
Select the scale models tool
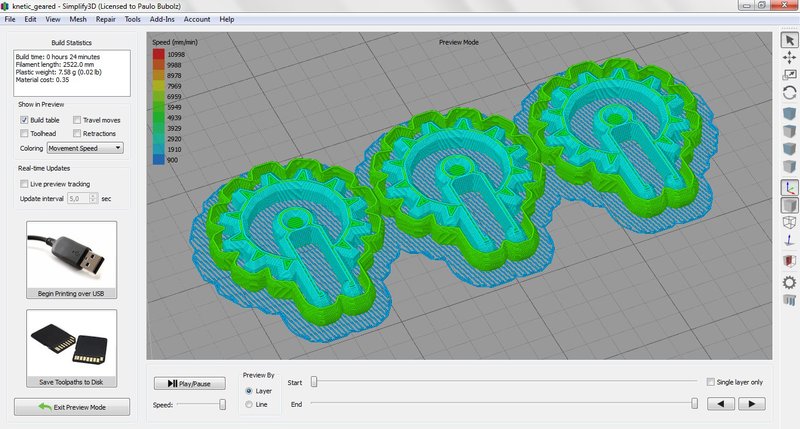click(x=789, y=75)
